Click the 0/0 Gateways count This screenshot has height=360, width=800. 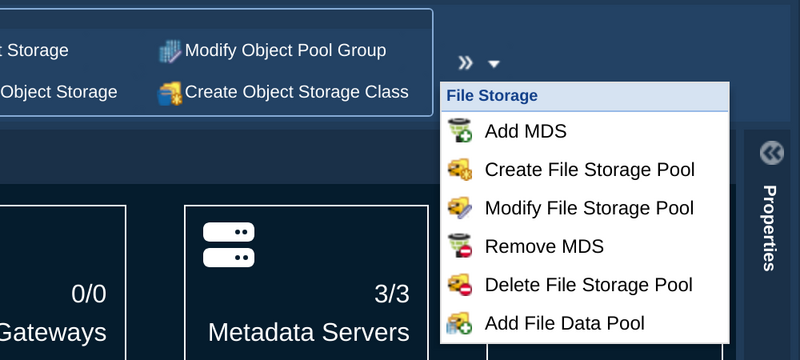89,294
